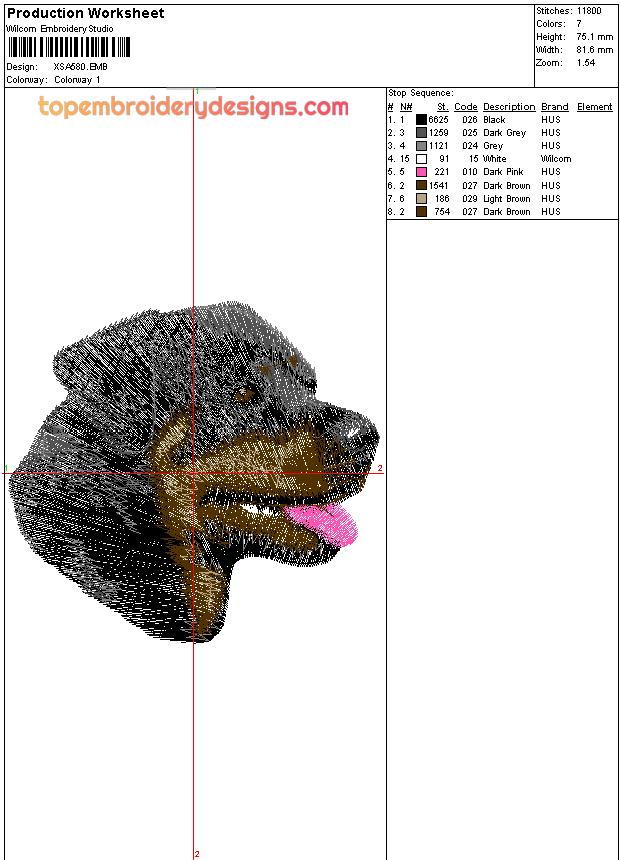The width and height of the screenshot is (620, 860).
Task: Select the Dark Grey thread swatch
Action: (x=422, y=133)
